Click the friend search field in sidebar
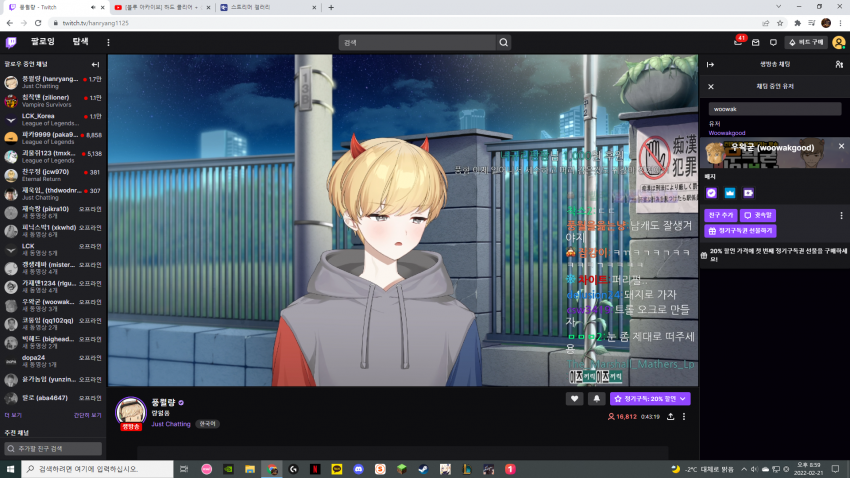The image size is (850, 478). tap(53, 449)
